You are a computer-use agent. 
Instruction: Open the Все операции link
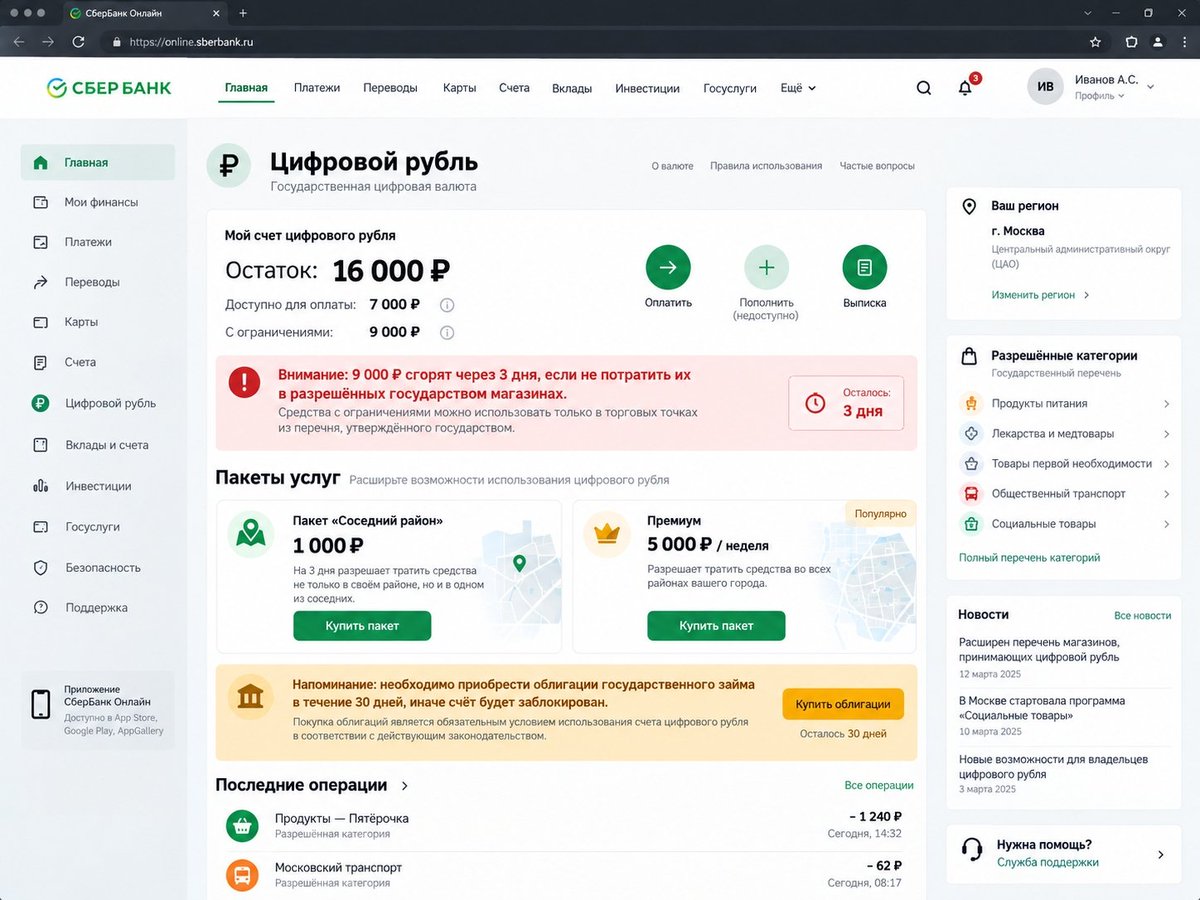coord(879,786)
